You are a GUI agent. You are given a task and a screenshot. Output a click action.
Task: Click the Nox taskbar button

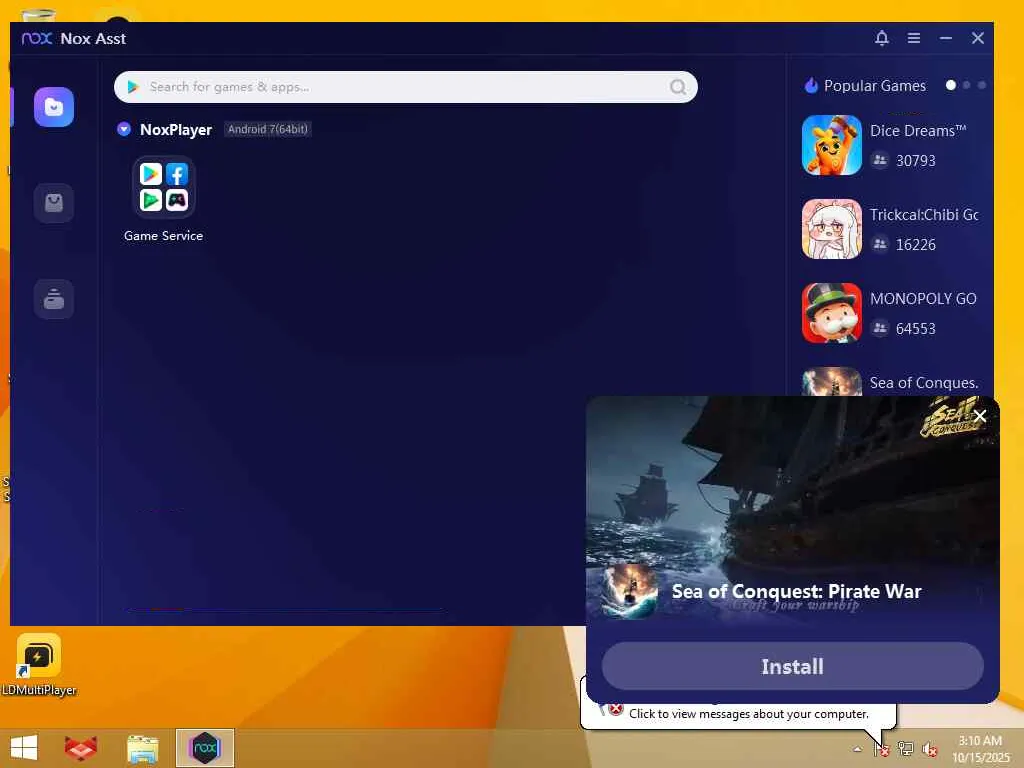205,748
